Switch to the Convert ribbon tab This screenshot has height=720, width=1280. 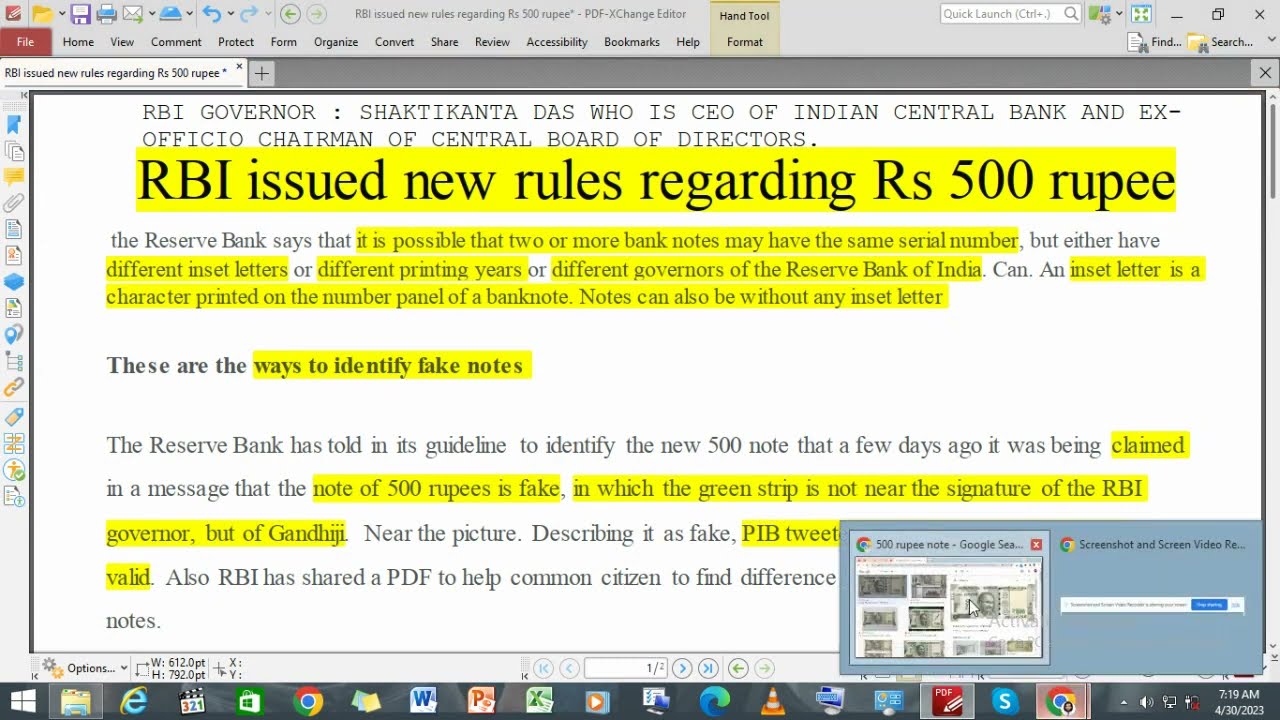(x=395, y=42)
